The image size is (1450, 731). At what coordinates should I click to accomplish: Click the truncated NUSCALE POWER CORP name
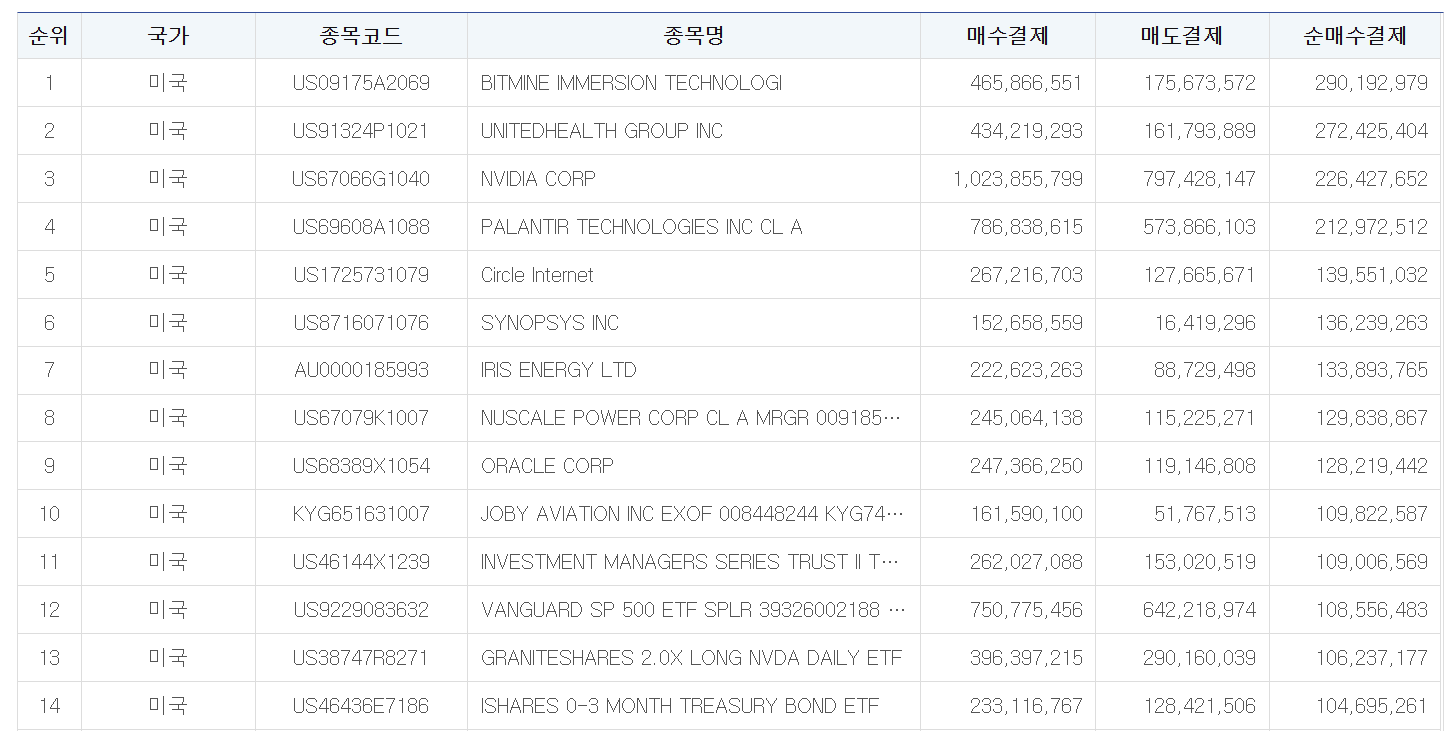pos(691,418)
